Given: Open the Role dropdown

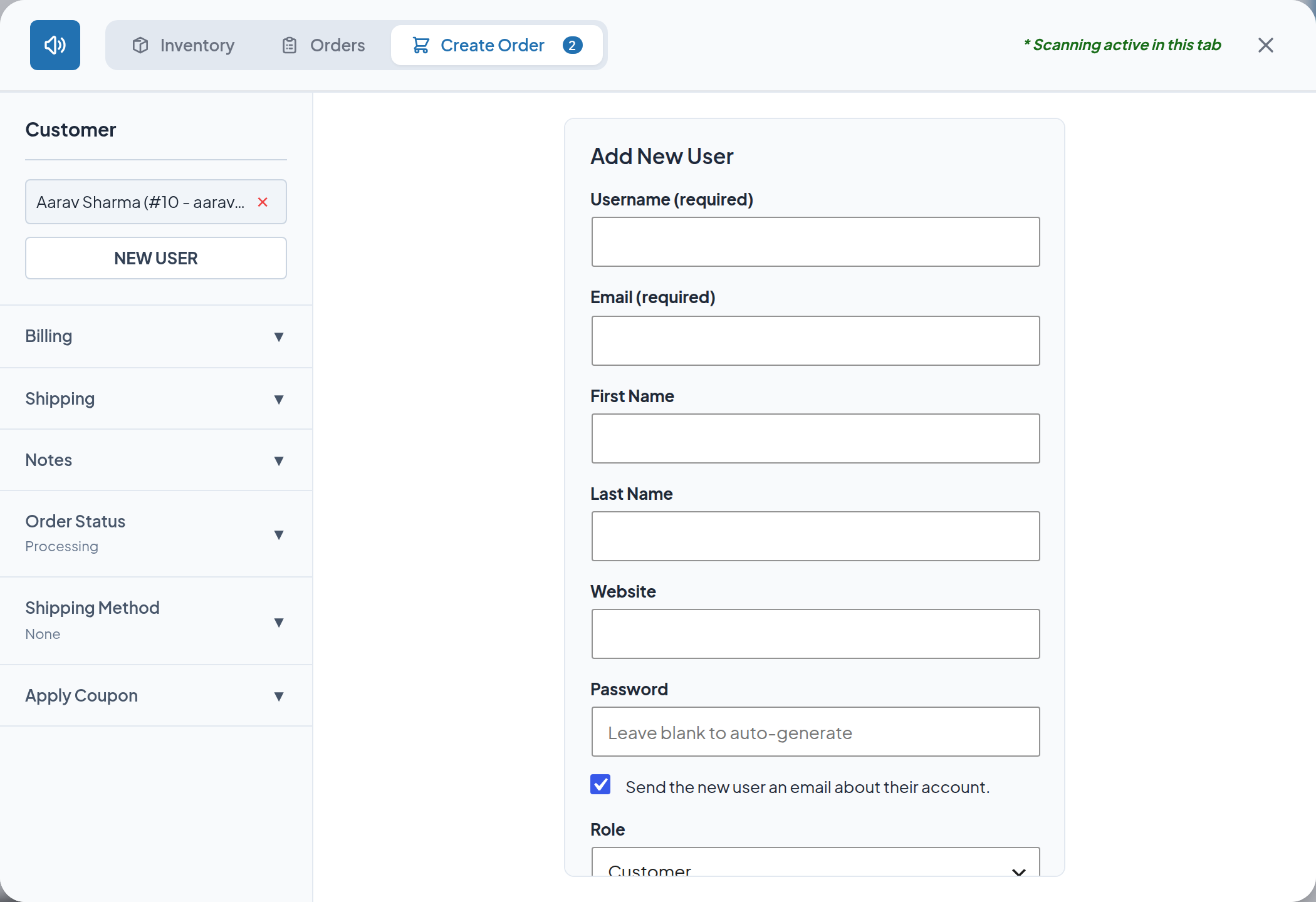Looking at the screenshot, I should (815, 862).
